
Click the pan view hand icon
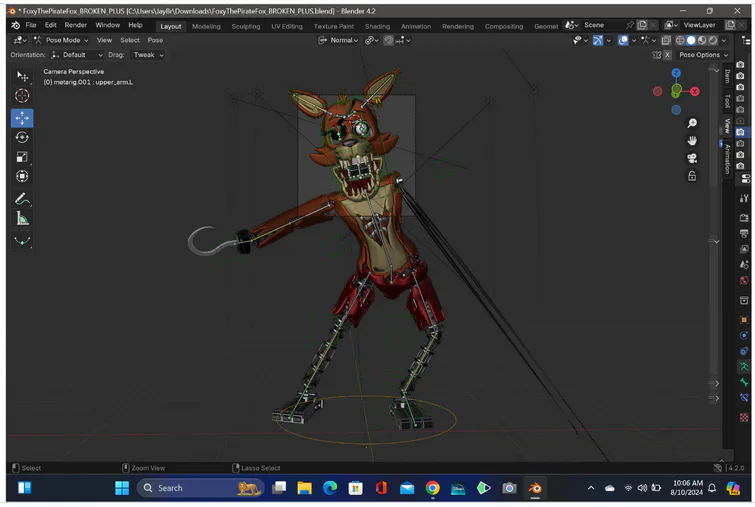coord(692,141)
